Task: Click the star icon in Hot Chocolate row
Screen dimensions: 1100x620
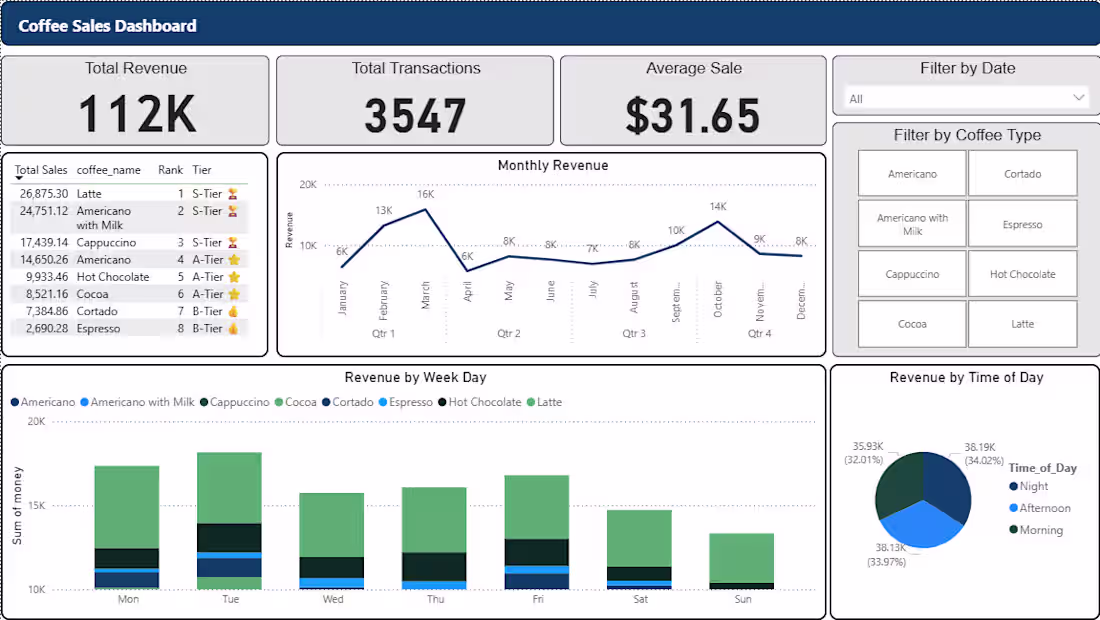Action: point(234,276)
